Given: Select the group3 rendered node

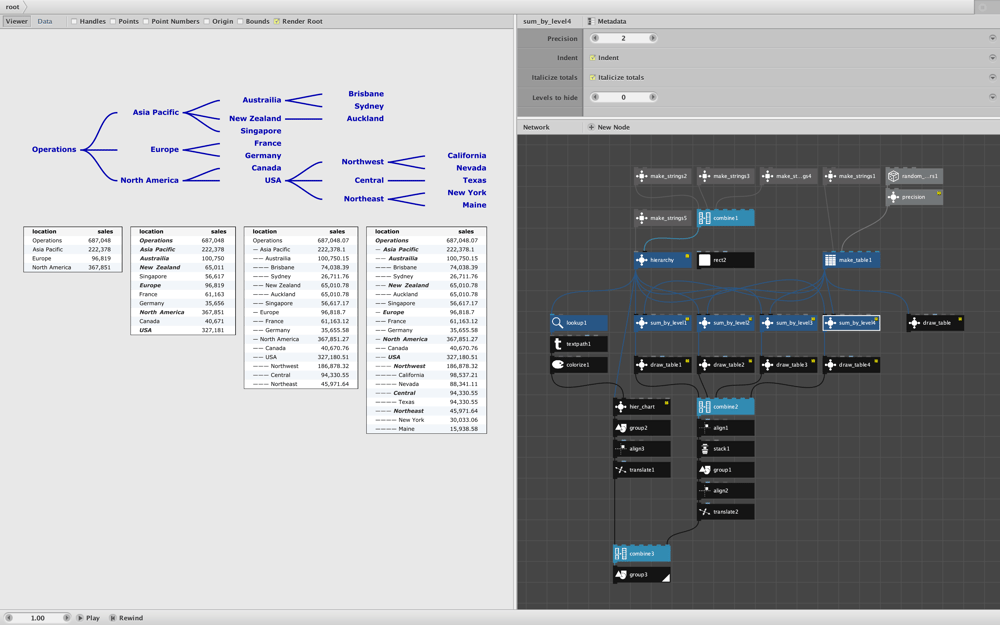Looking at the screenshot, I should point(642,575).
